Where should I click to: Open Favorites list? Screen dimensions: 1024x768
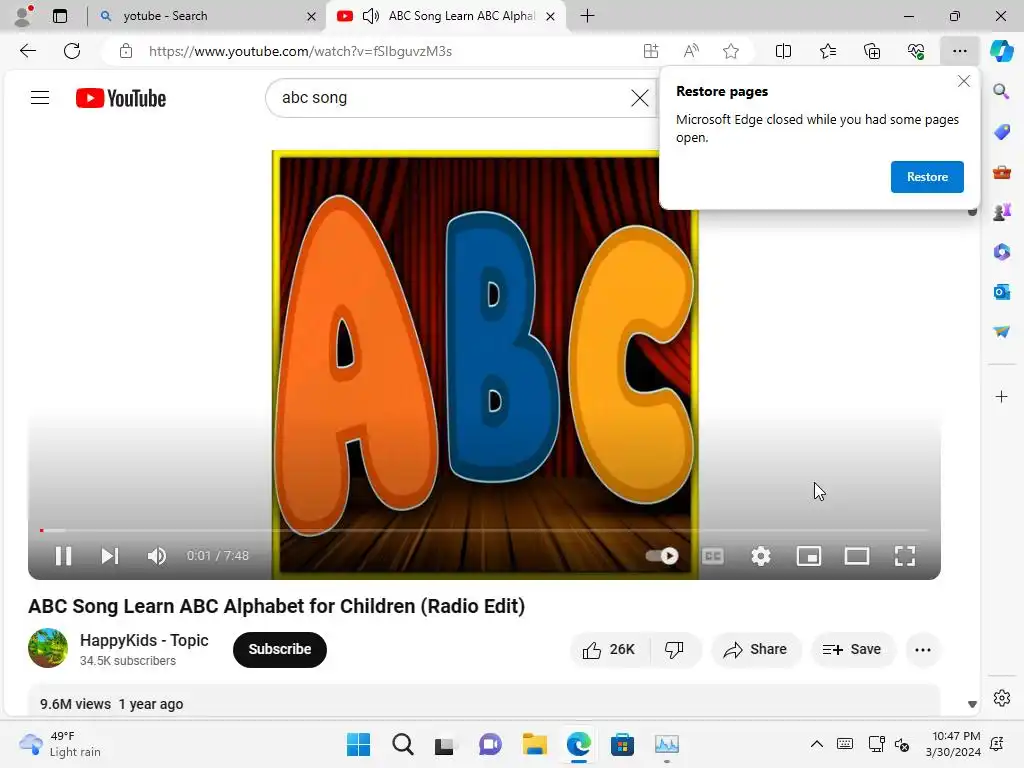click(x=827, y=51)
